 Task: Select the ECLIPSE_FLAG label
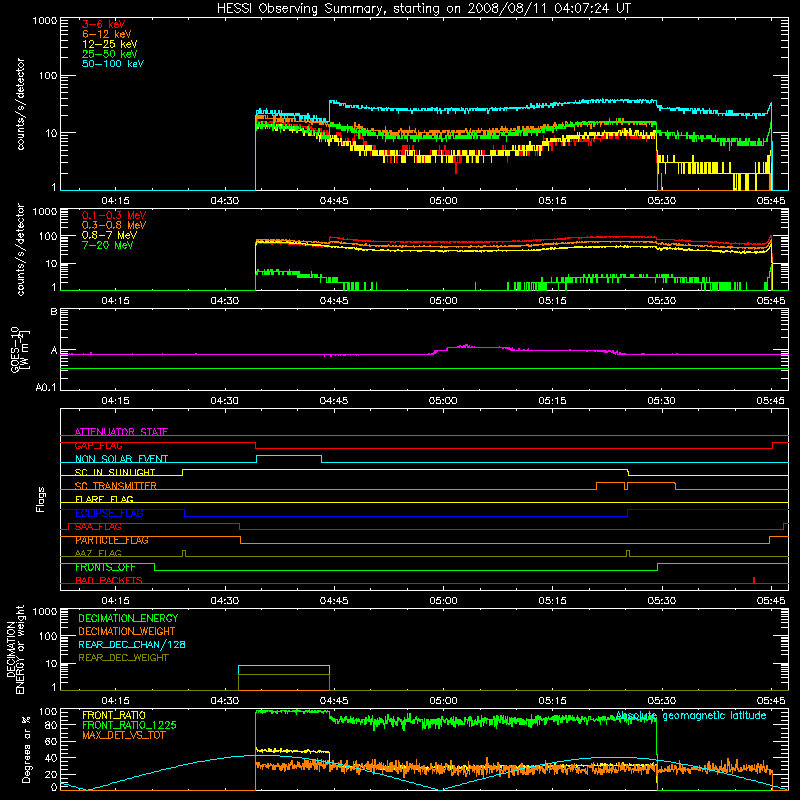pos(109,513)
